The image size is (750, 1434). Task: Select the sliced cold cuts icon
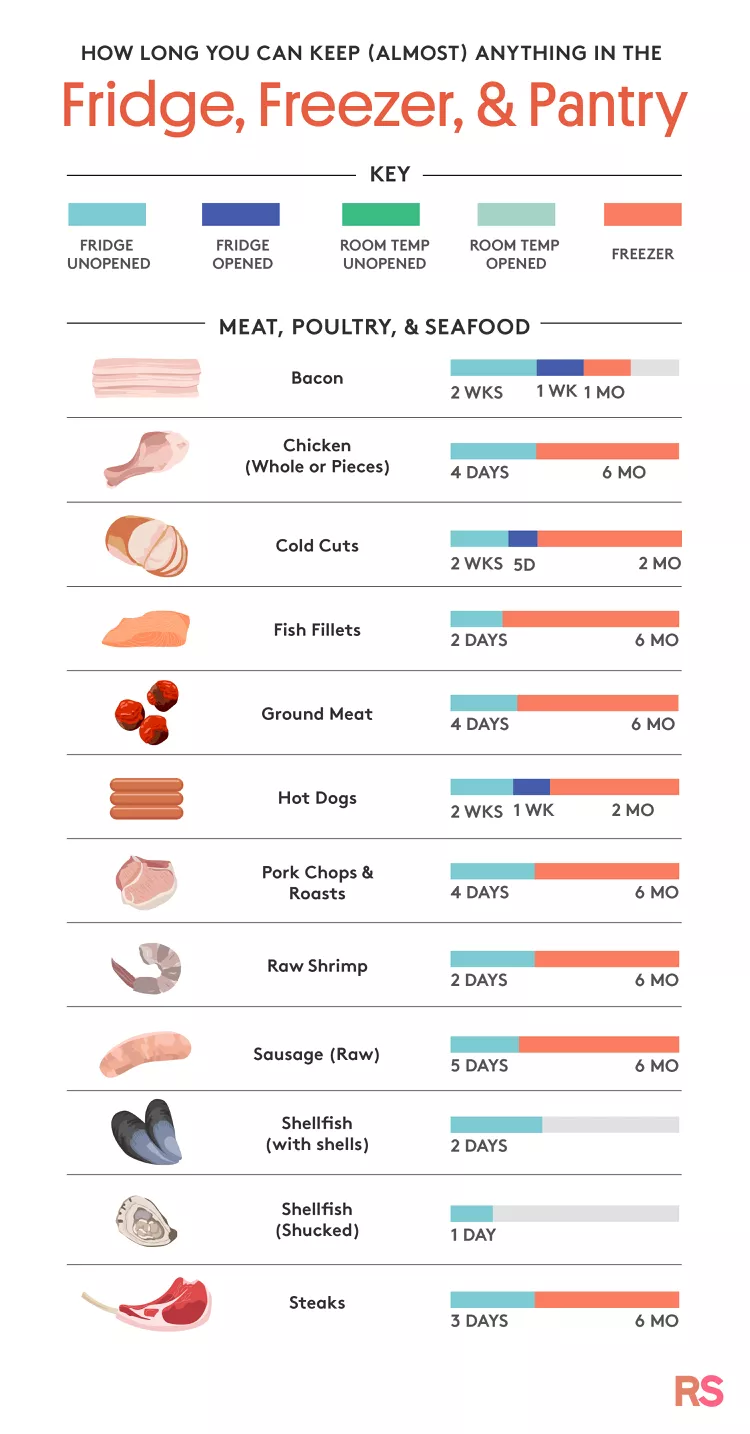coord(146,546)
